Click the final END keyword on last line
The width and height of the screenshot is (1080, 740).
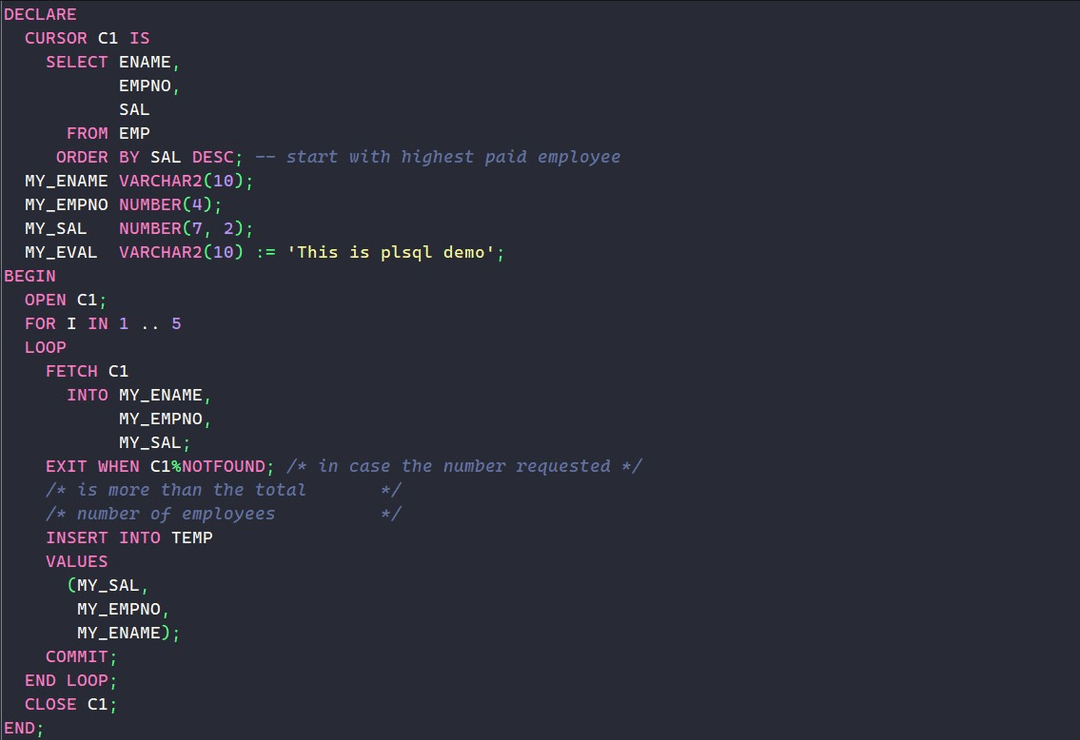click(19, 728)
